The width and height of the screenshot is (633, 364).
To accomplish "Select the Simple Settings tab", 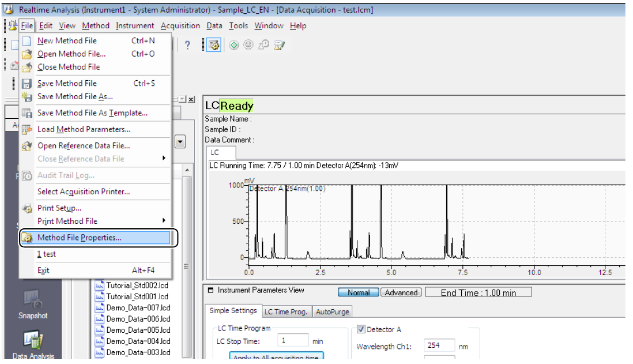I will [233, 311].
